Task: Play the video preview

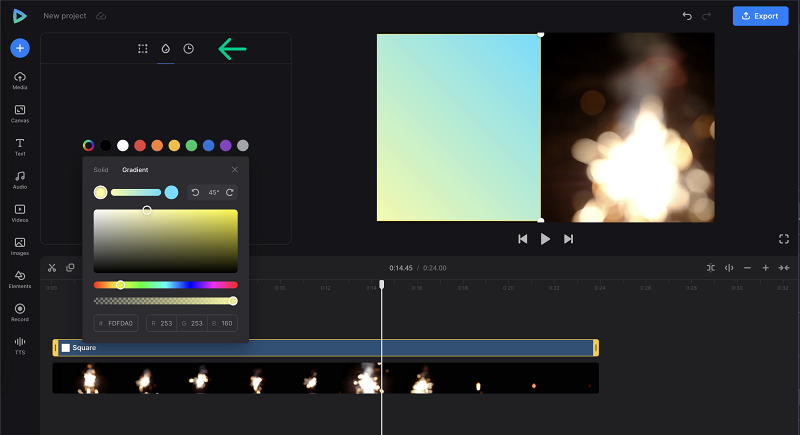Action: (545, 239)
